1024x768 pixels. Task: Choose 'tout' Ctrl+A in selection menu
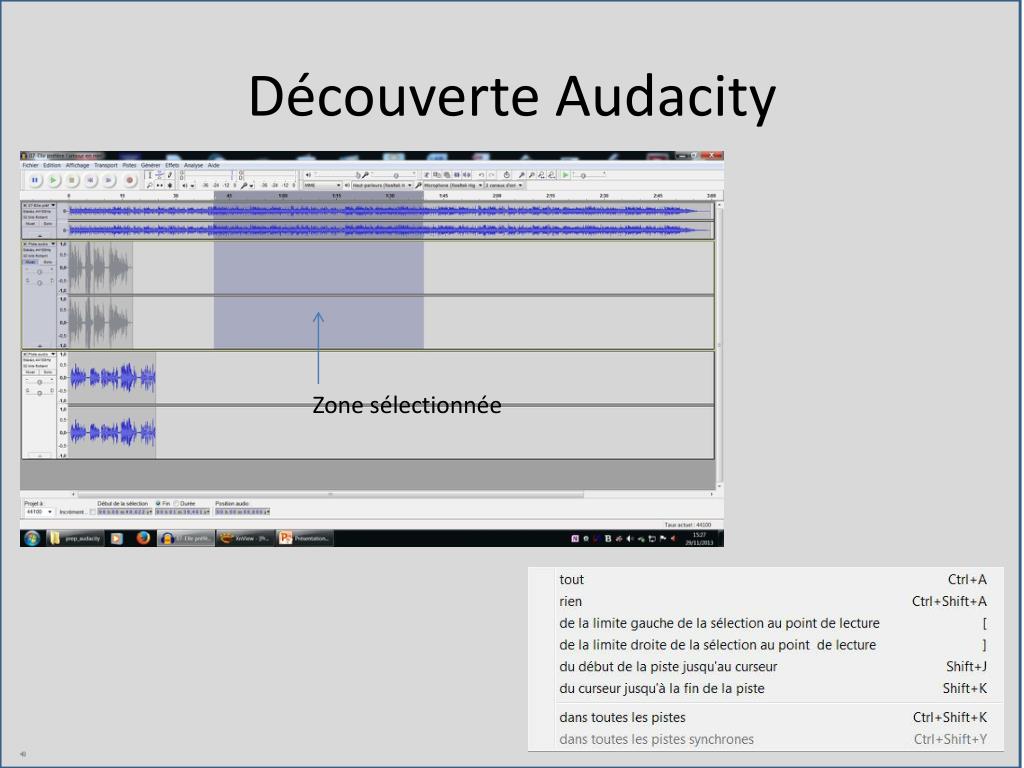pos(766,579)
